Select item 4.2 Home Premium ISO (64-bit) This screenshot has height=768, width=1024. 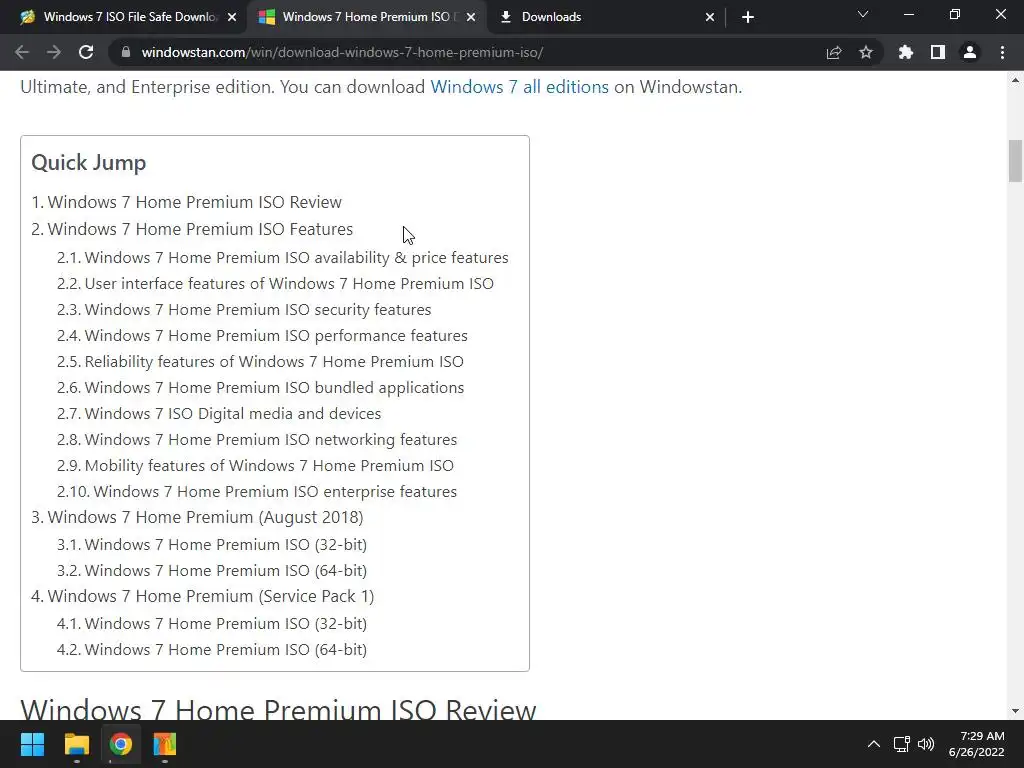[x=225, y=650]
